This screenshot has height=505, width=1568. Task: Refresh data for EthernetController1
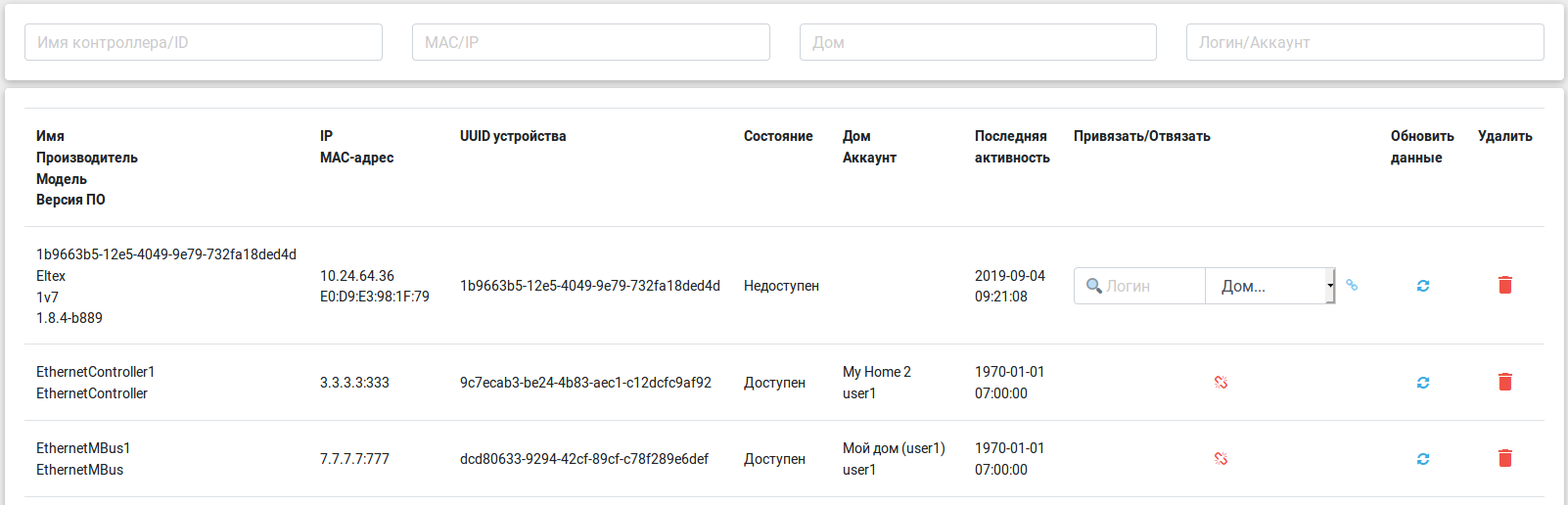click(1423, 383)
